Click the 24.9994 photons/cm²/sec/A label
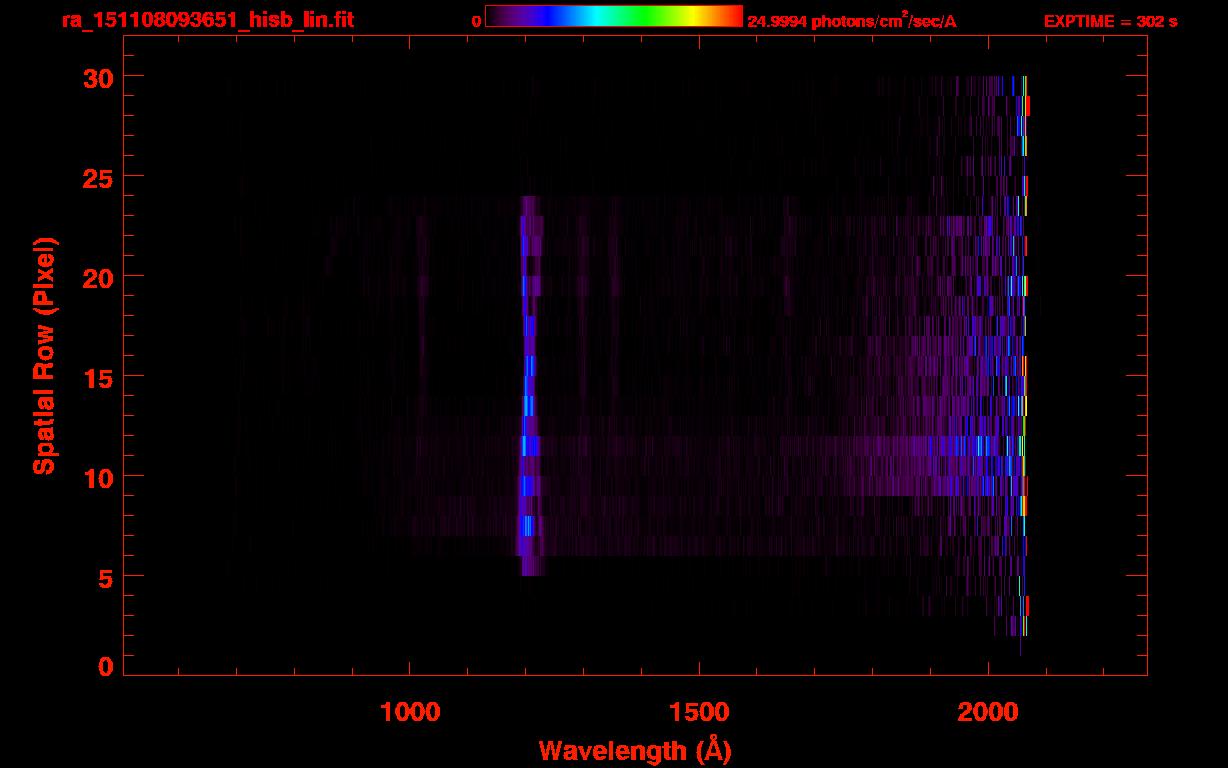Image resolution: width=1228 pixels, height=768 pixels. pos(852,21)
